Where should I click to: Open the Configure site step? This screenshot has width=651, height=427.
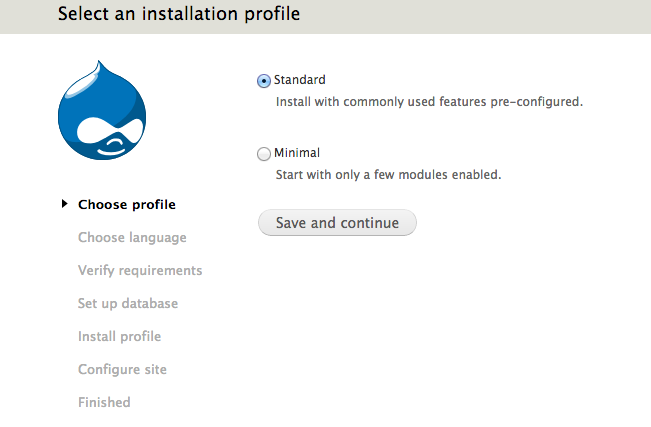point(122,370)
